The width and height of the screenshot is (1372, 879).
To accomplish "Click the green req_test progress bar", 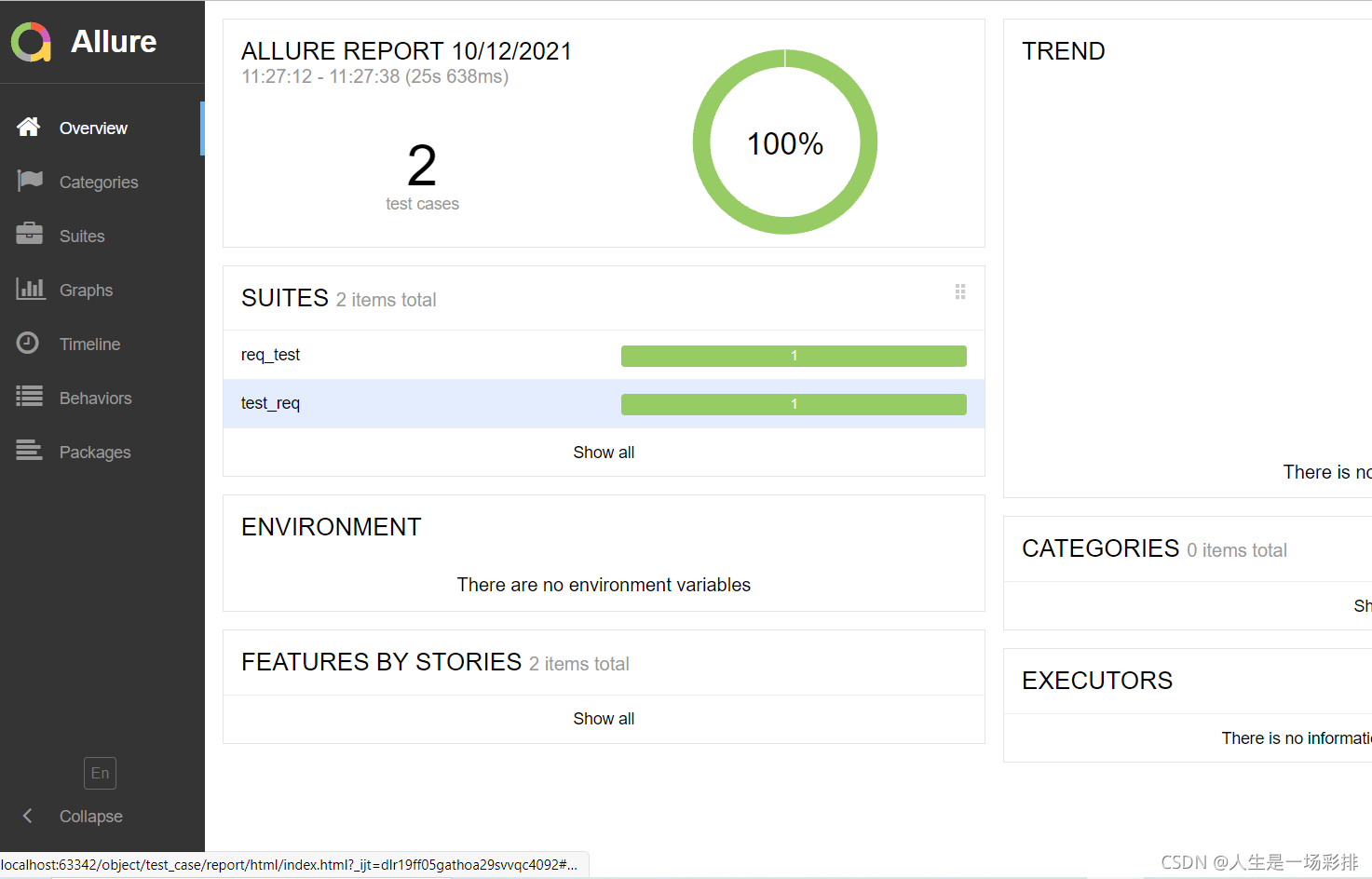I will tap(794, 356).
